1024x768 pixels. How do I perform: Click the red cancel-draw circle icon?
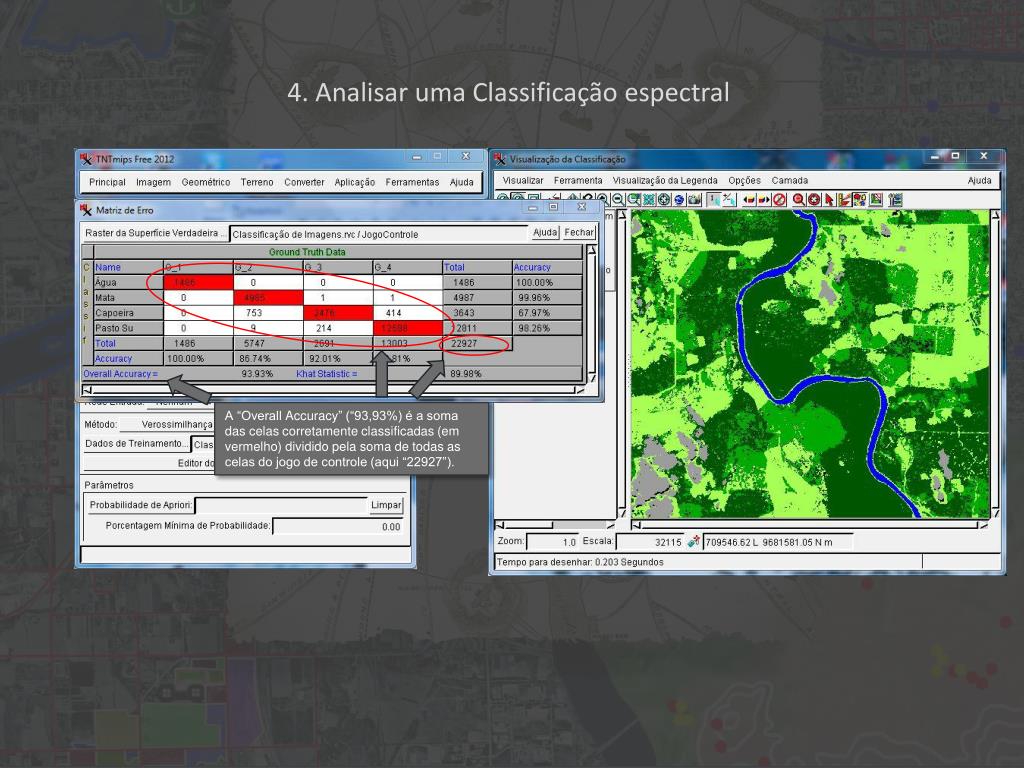(779, 199)
